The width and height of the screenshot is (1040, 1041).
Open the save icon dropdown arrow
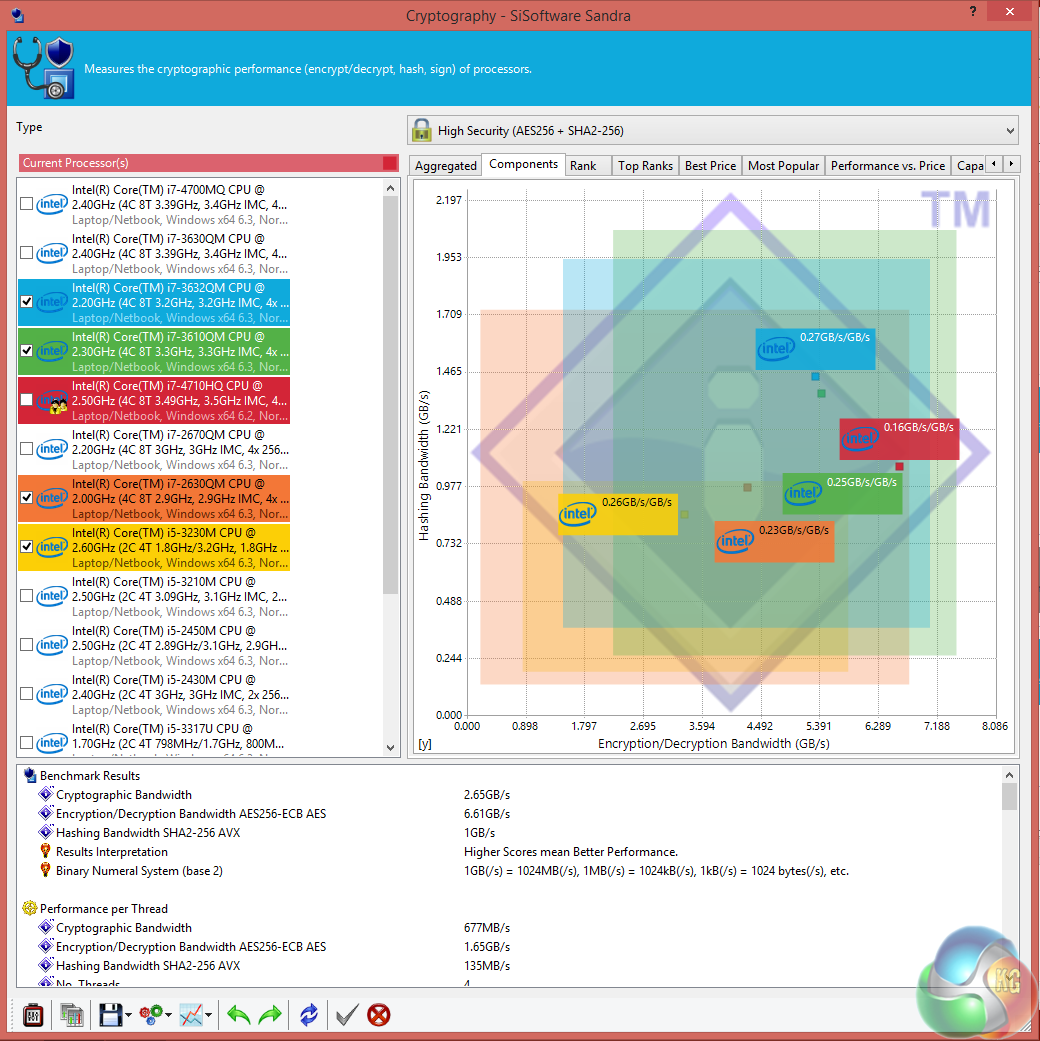pos(128,1014)
